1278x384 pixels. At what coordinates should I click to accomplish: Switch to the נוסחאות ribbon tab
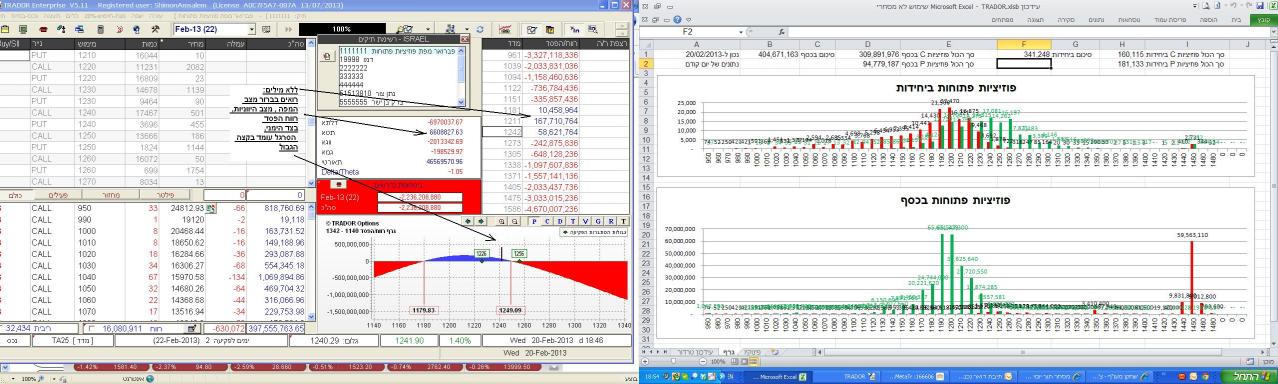1130,20
